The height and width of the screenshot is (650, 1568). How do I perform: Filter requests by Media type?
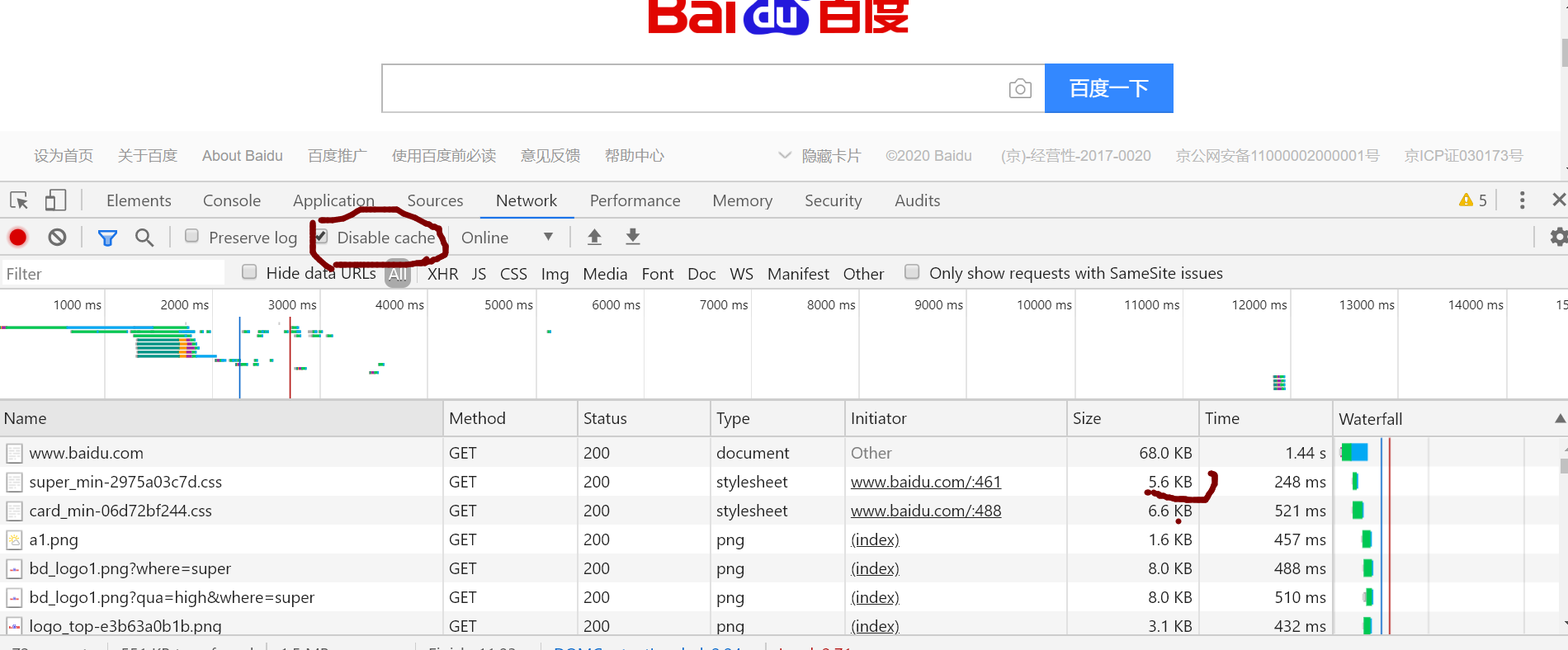click(605, 274)
